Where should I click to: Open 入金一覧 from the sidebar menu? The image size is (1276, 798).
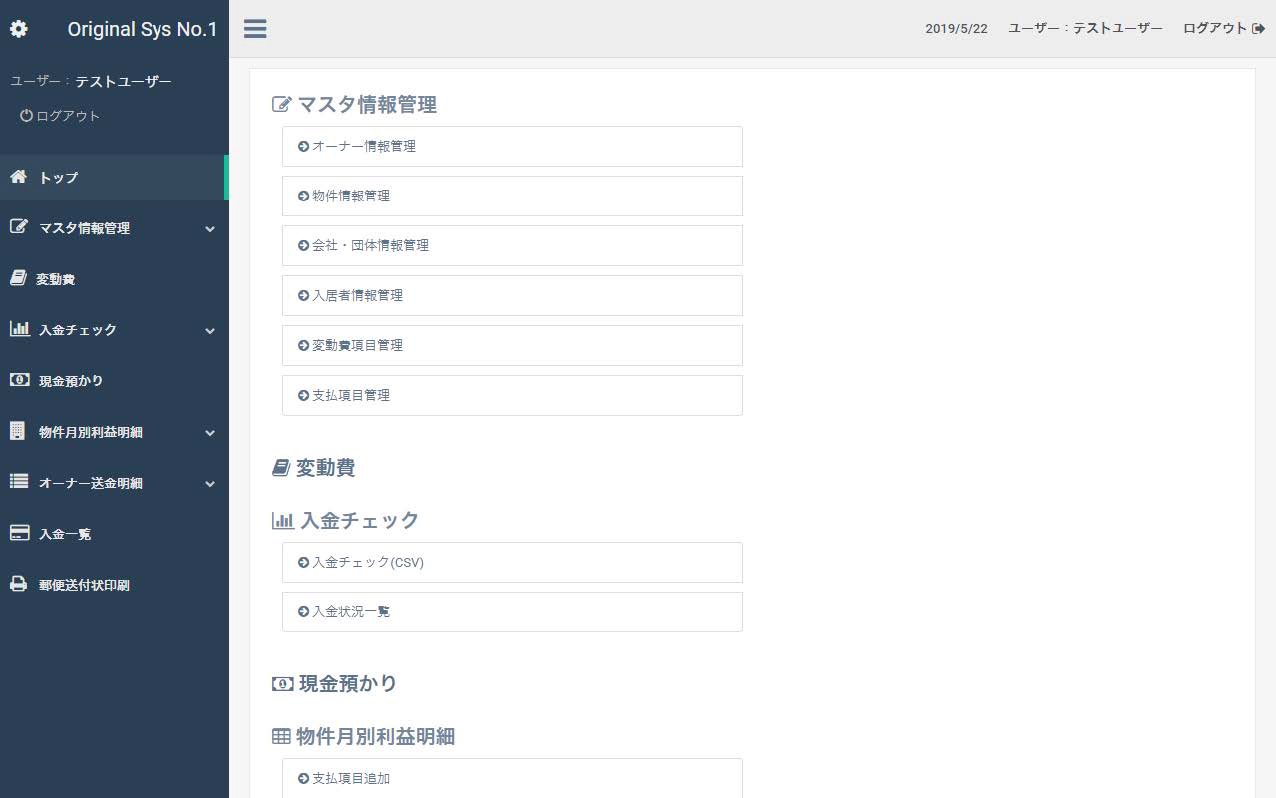click(65, 535)
